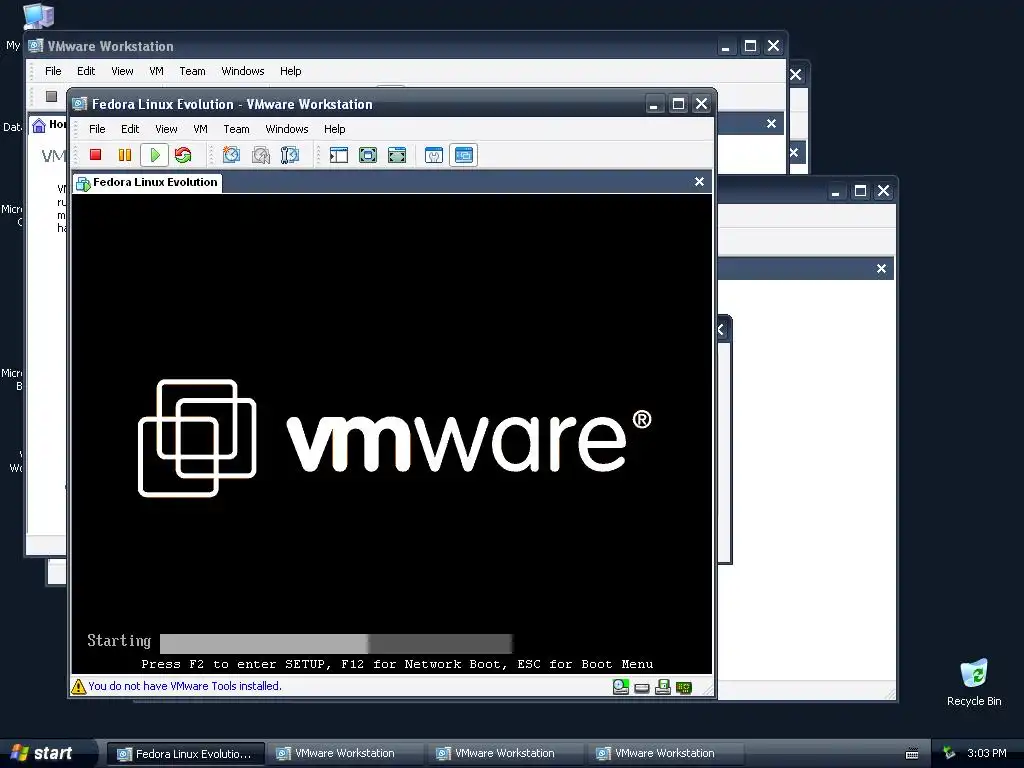The width and height of the screenshot is (1024, 768).
Task: Click the 3:03 PM taskbar clock
Action: pos(986,753)
